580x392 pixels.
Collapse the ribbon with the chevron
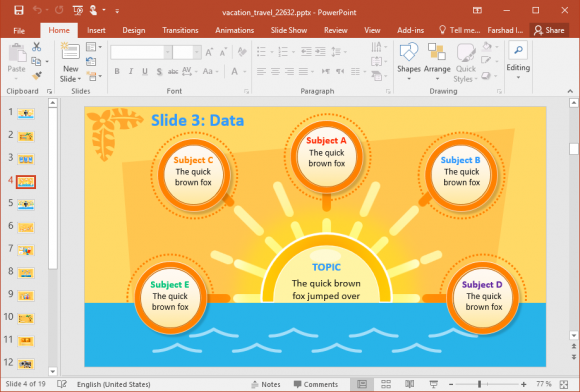[x=570, y=91]
